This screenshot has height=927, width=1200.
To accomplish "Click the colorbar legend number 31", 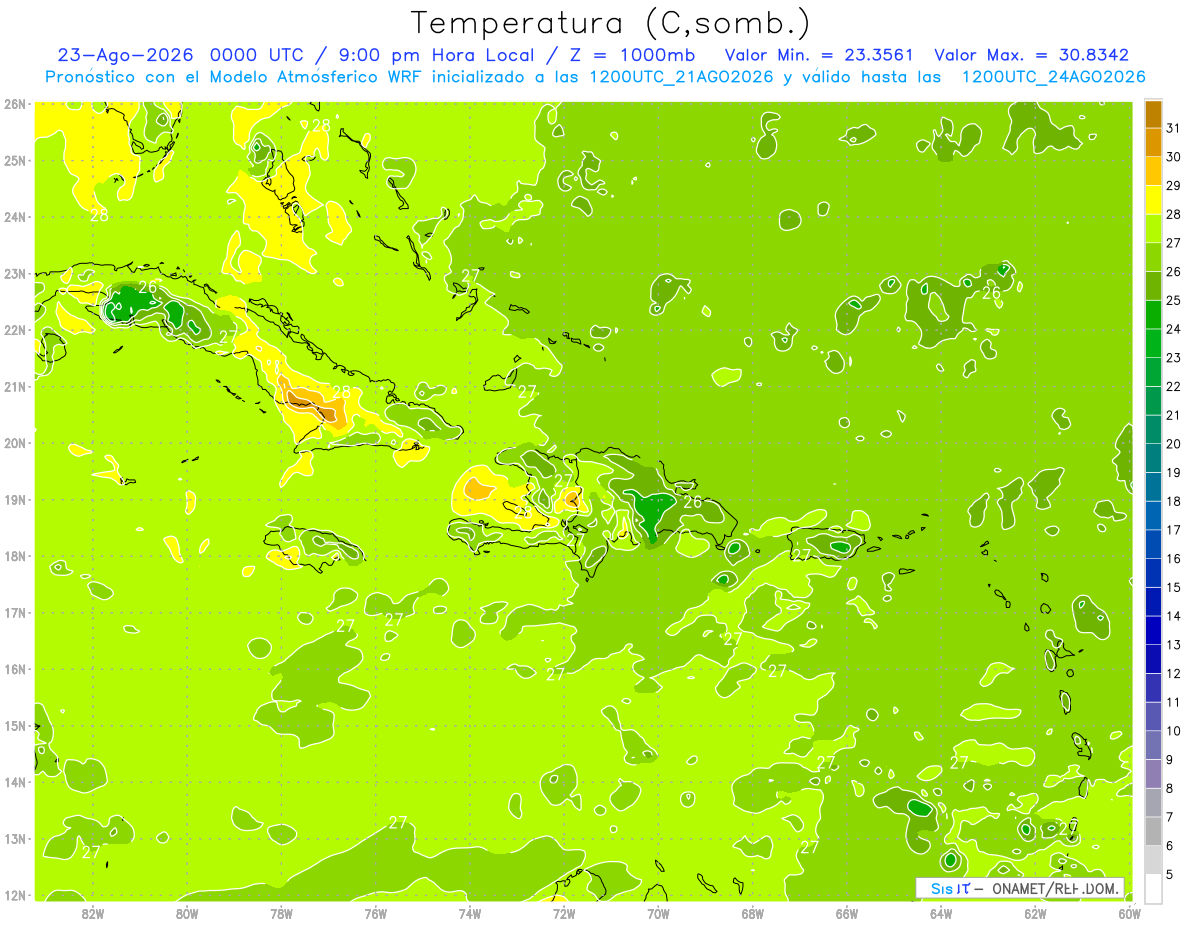I will [x=1173, y=128].
